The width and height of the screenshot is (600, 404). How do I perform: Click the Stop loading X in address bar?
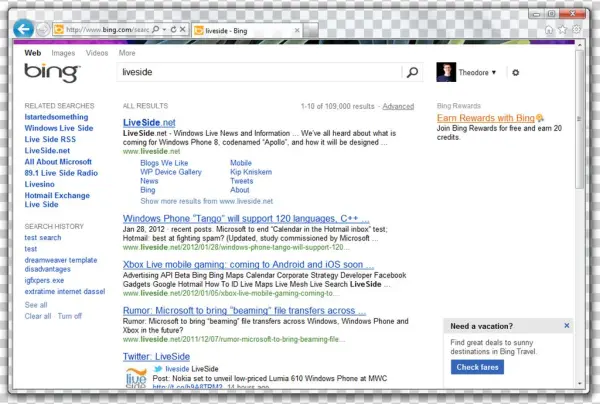pos(183,29)
